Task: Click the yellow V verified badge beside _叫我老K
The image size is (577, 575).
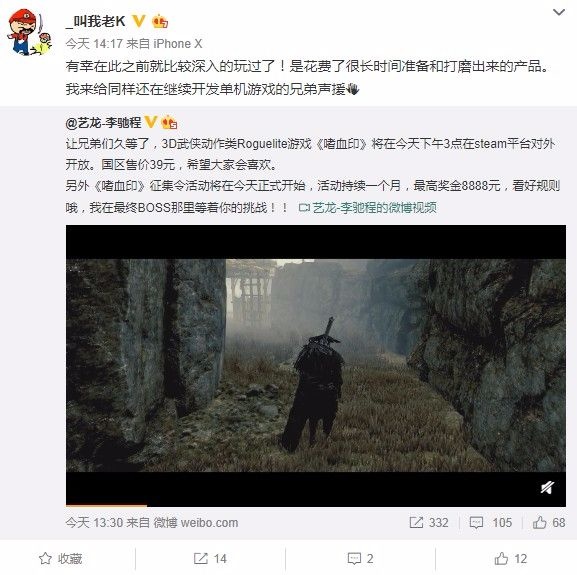Action: pyautogui.click(x=138, y=21)
